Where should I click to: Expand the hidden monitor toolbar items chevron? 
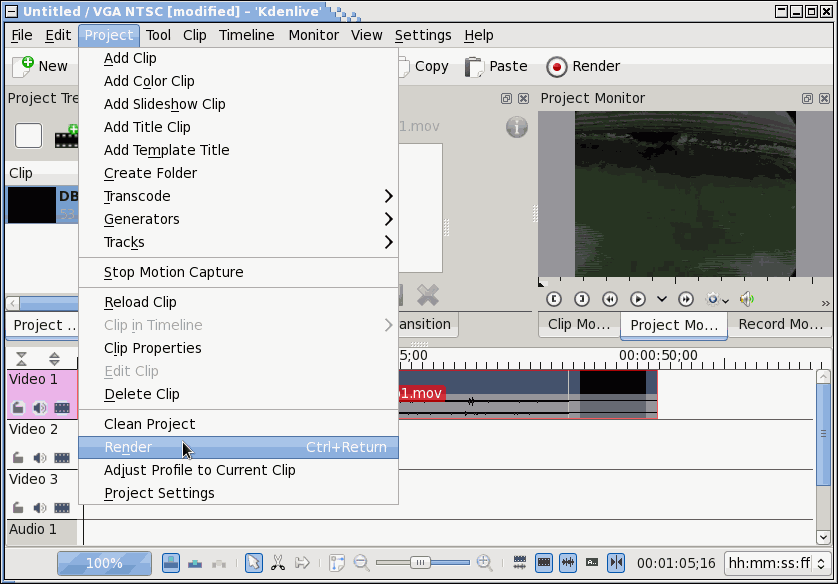pos(826,303)
